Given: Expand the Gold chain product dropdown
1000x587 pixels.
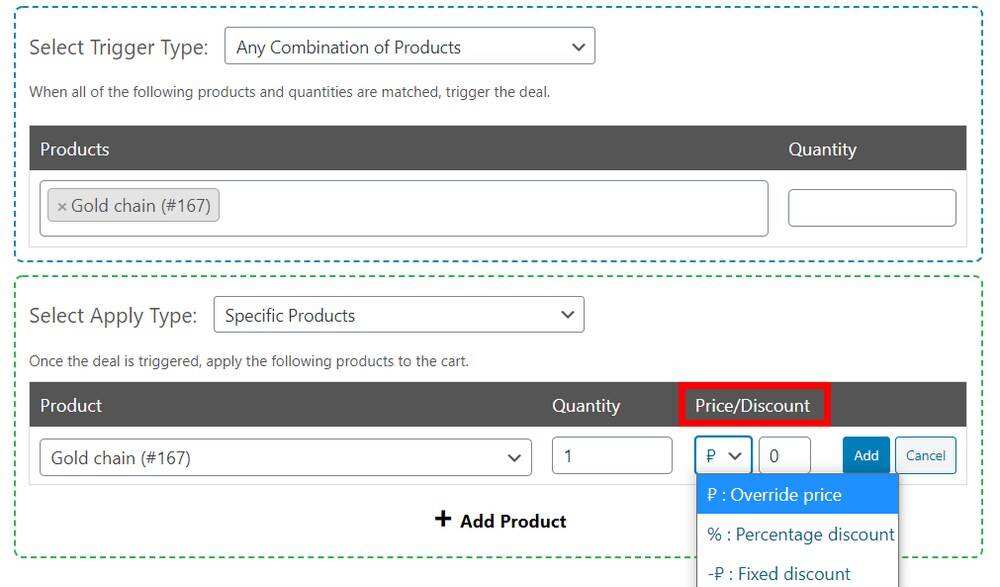Looking at the screenshot, I should pos(286,458).
